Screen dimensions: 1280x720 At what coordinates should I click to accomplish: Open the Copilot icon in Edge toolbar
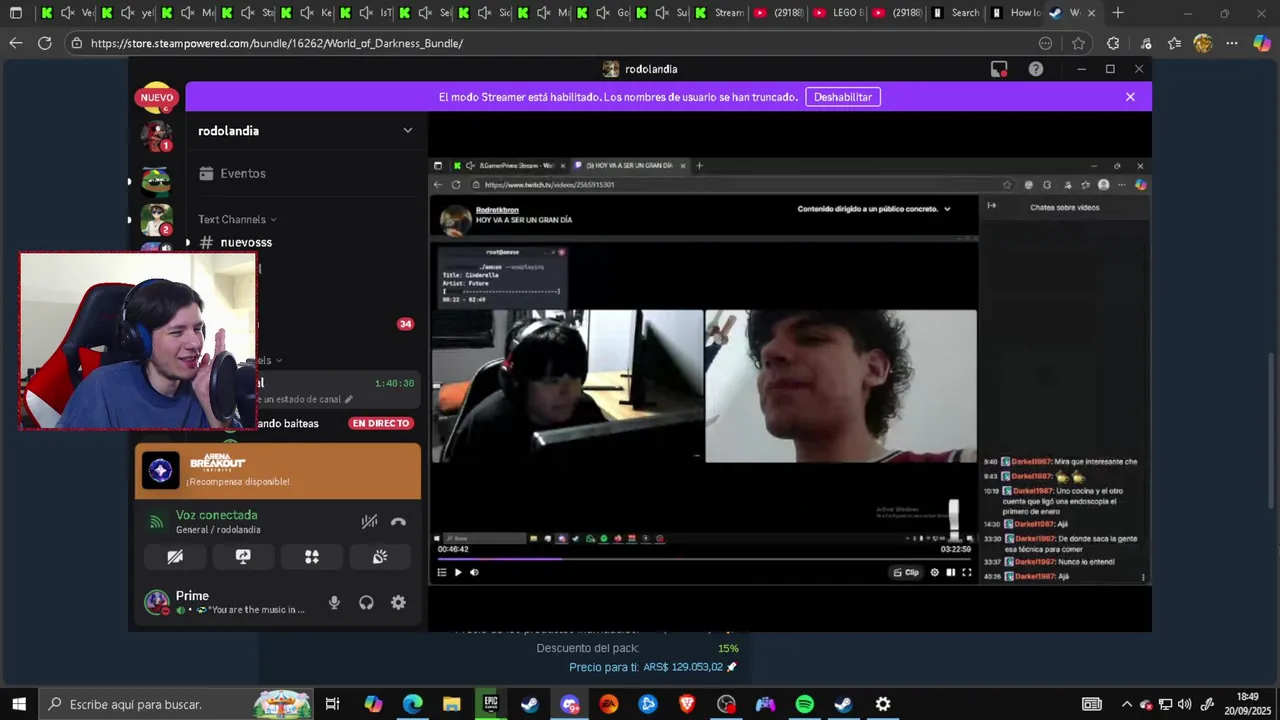coord(1262,43)
